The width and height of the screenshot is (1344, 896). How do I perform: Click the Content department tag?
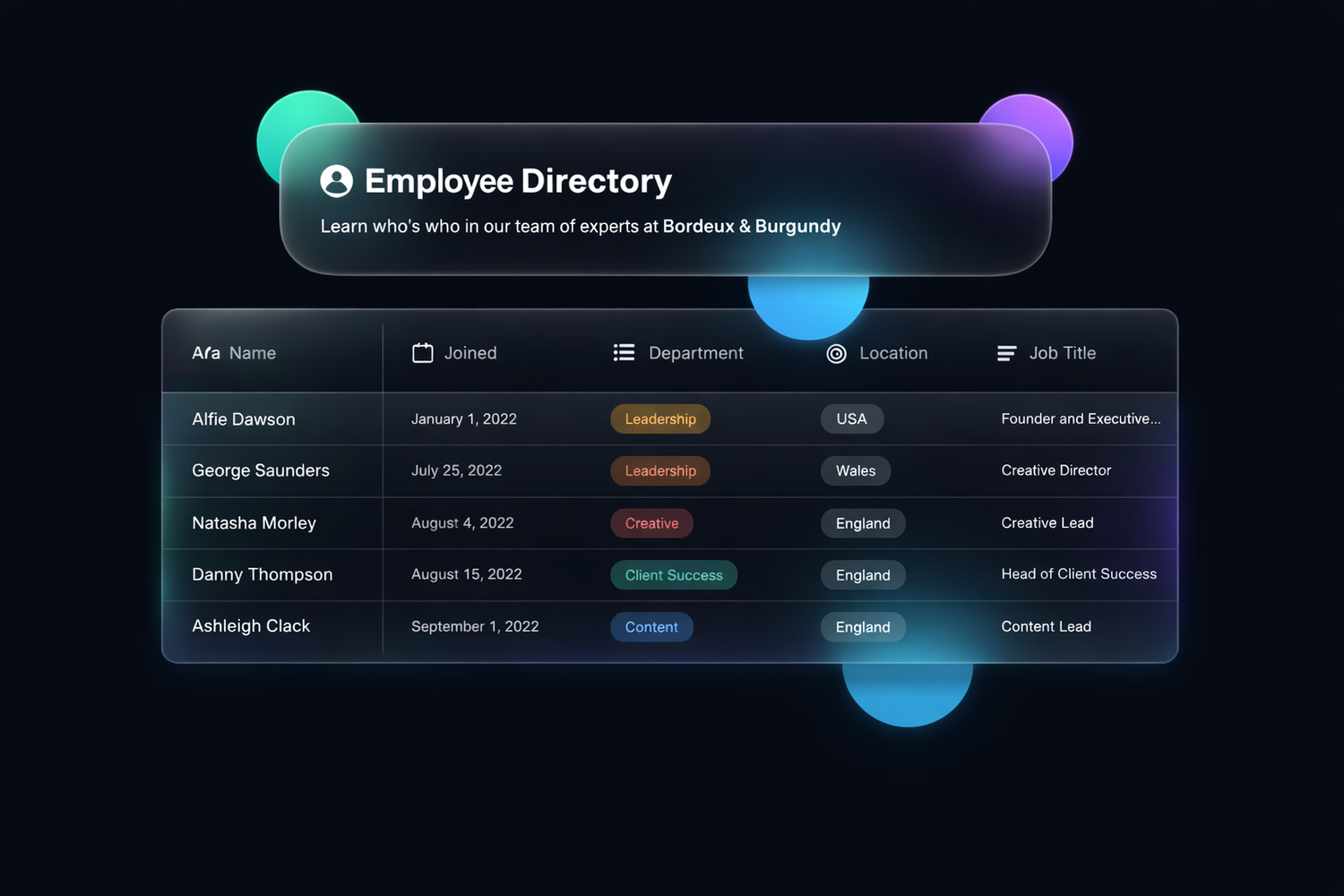point(651,627)
